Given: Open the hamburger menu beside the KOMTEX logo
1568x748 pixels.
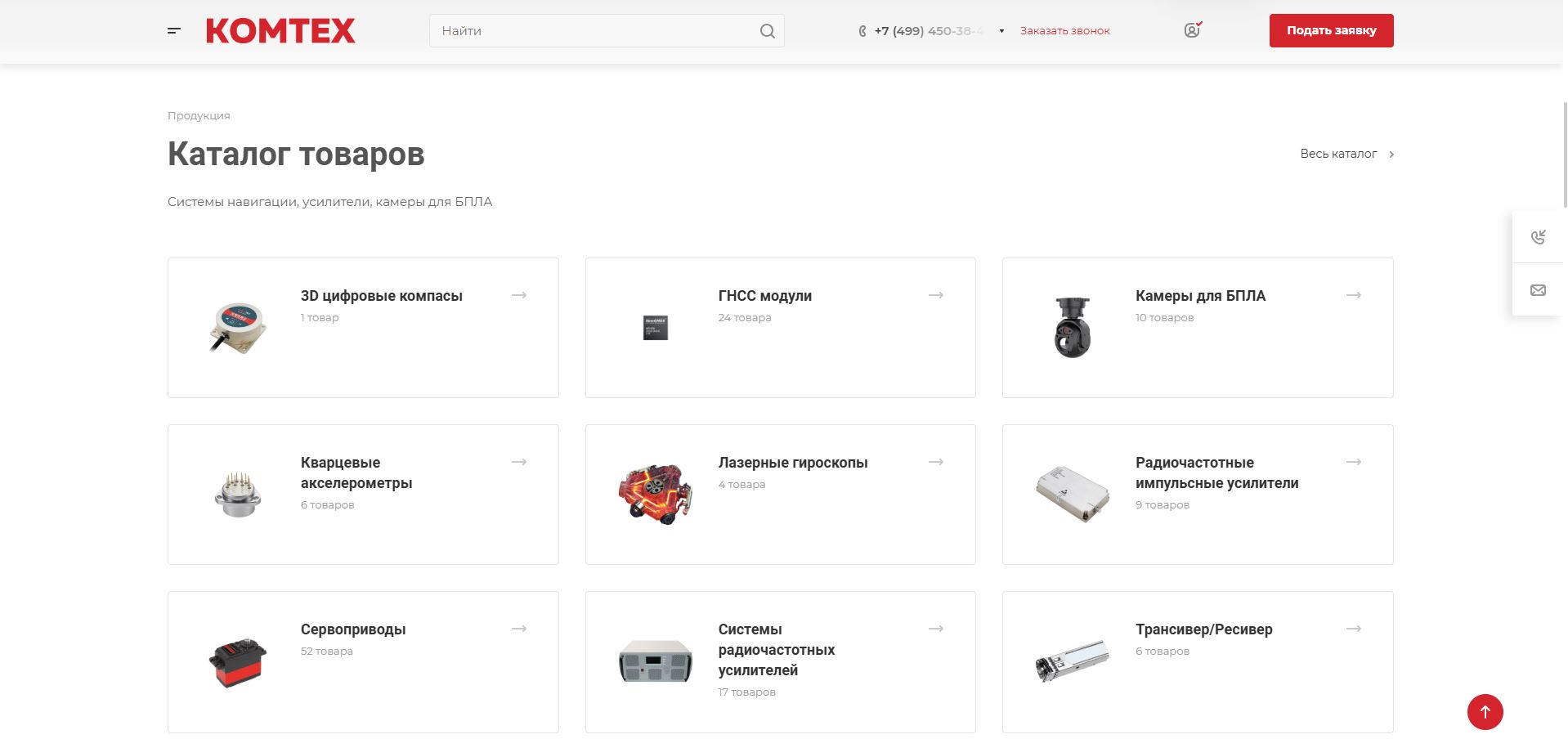Looking at the screenshot, I should (x=173, y=31).
